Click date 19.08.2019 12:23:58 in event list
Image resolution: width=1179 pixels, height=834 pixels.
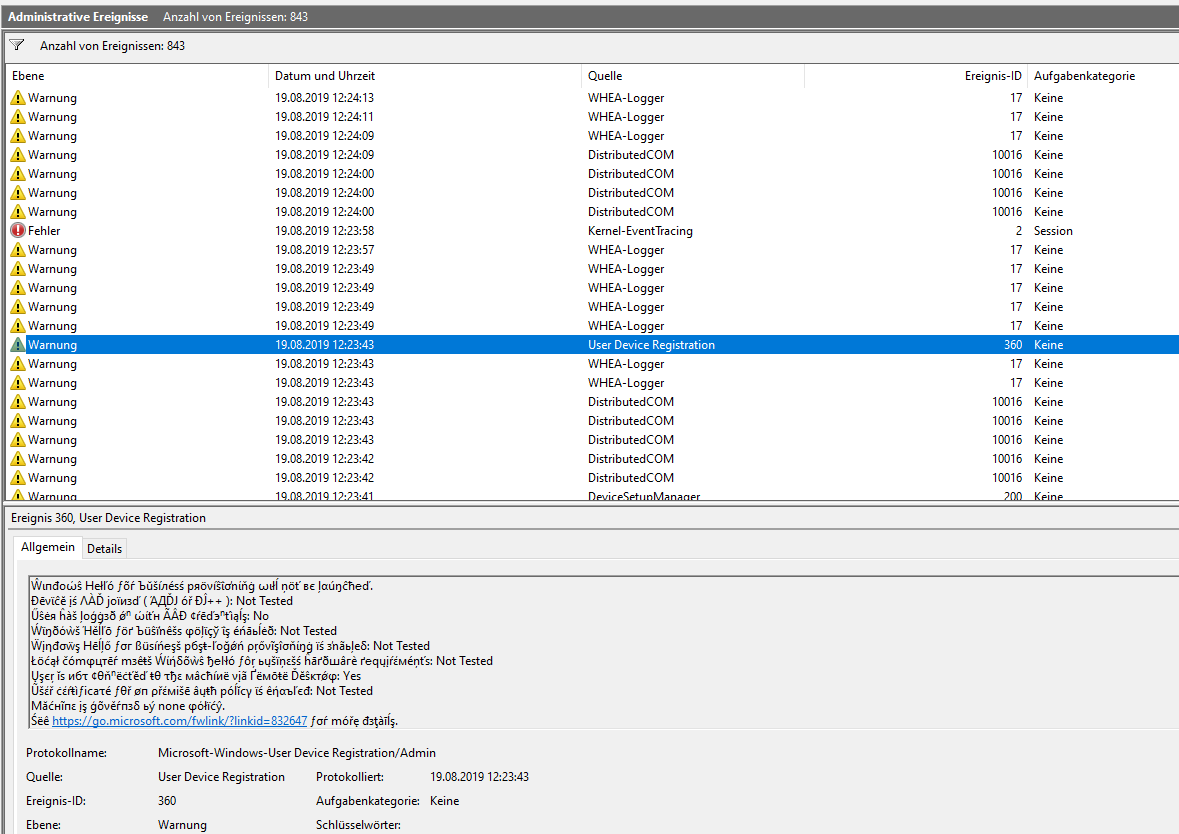point(324,231)
